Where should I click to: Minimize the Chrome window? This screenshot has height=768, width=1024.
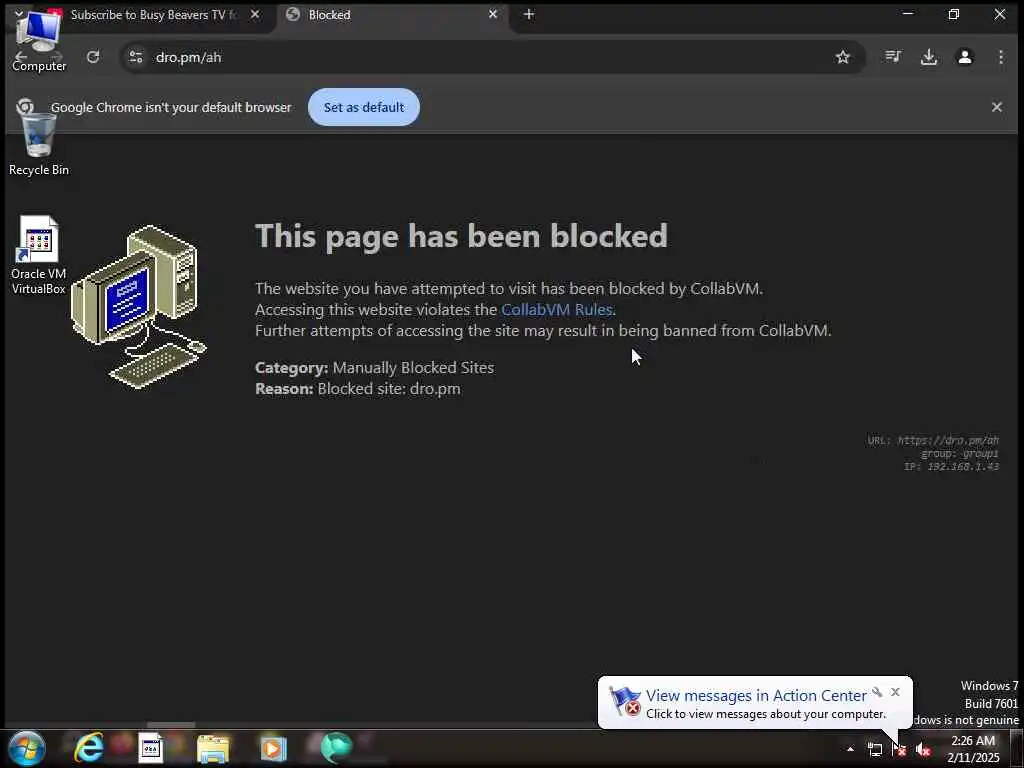point(908,14)
